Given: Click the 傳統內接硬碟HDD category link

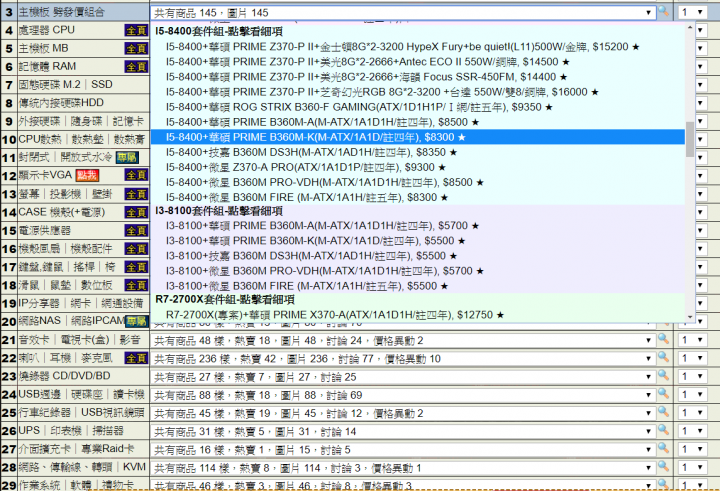Looking at the screenshot, I should pyautogui.click(x=61, y=103).
